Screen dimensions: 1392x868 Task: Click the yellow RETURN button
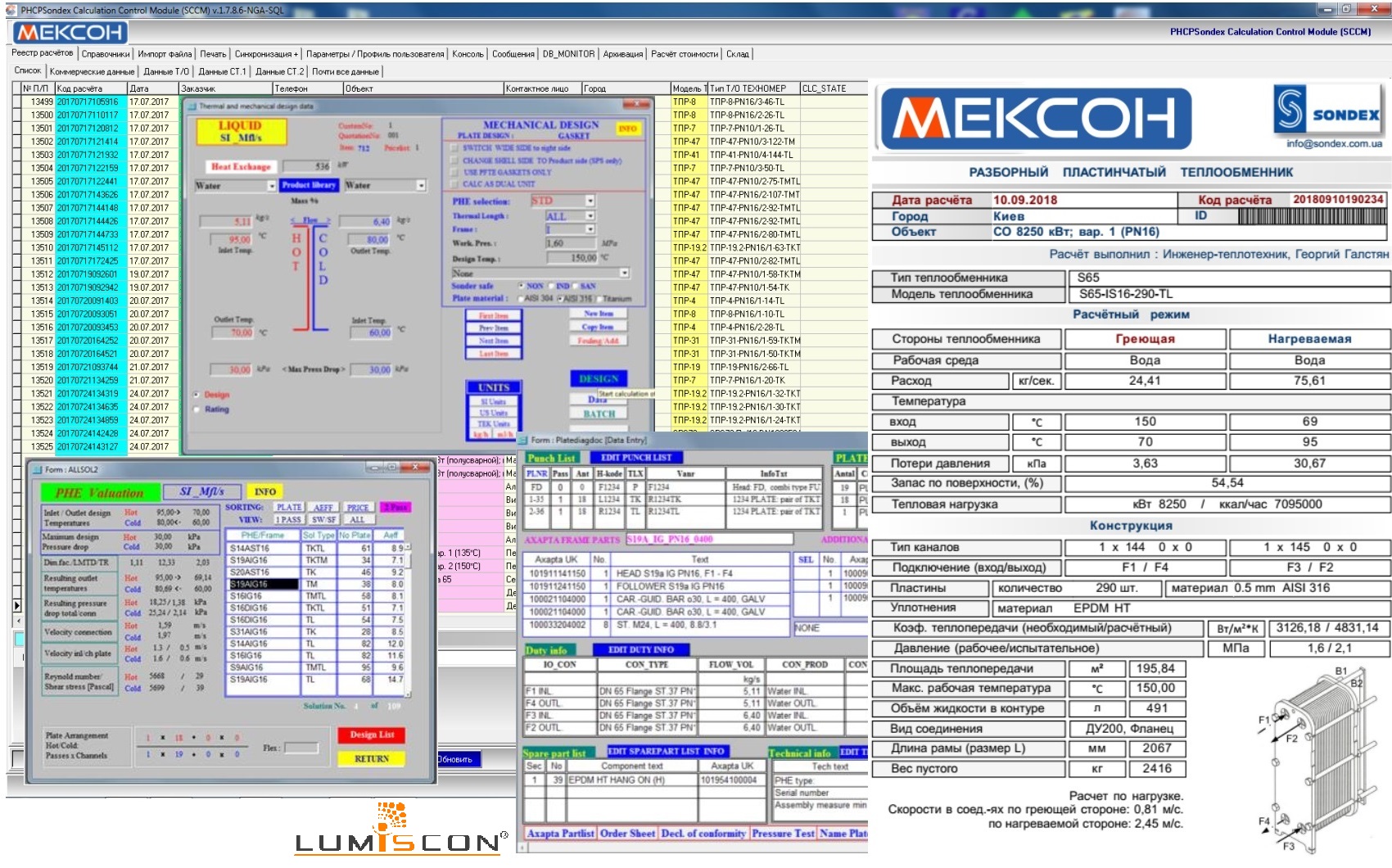point(372,759)
